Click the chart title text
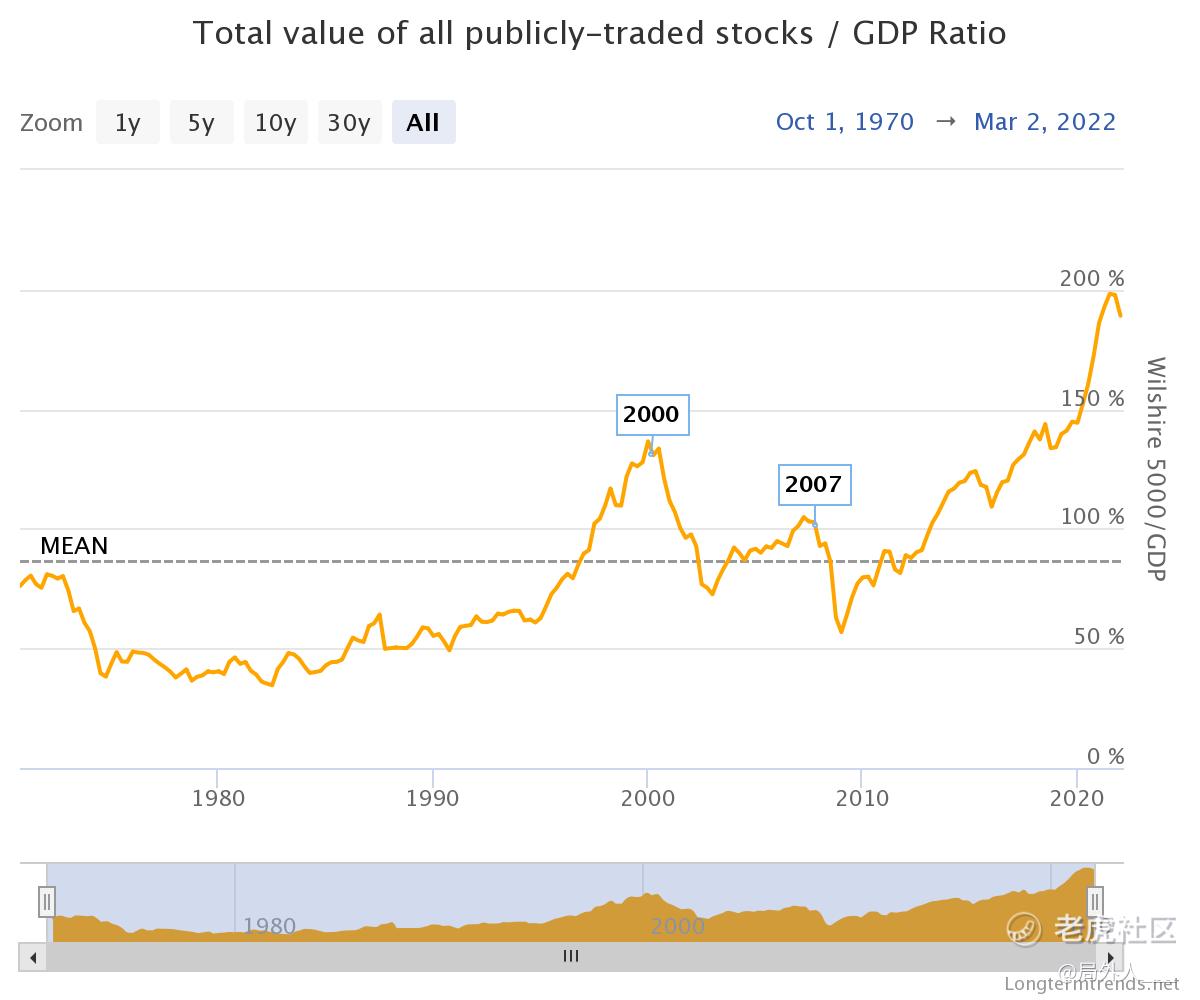The image size is (1200, 1000). pyautogui.click(x=599, y=33)
